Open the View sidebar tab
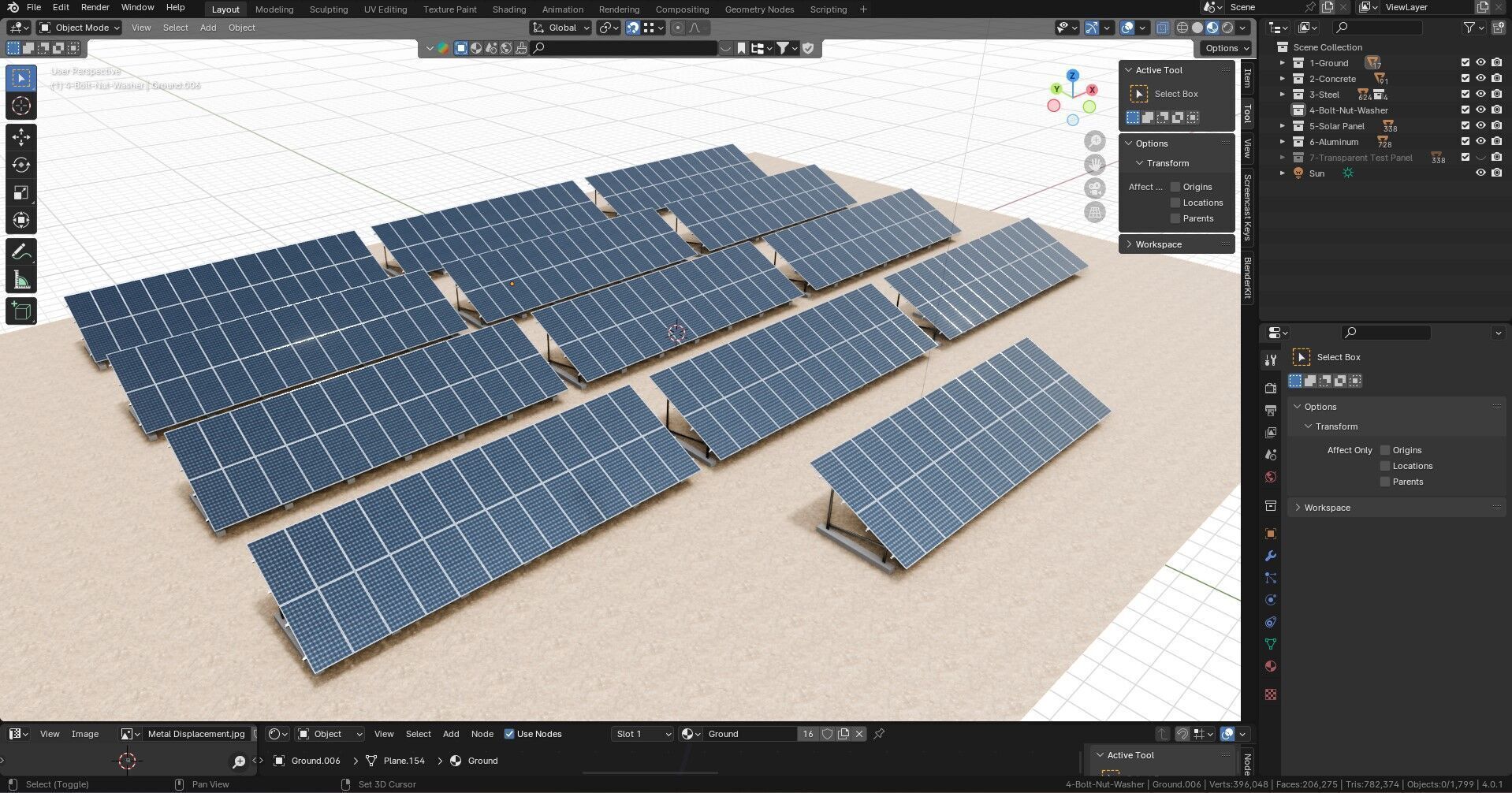This screenshot has width=1512, height=793. (x=1247, y=147)
